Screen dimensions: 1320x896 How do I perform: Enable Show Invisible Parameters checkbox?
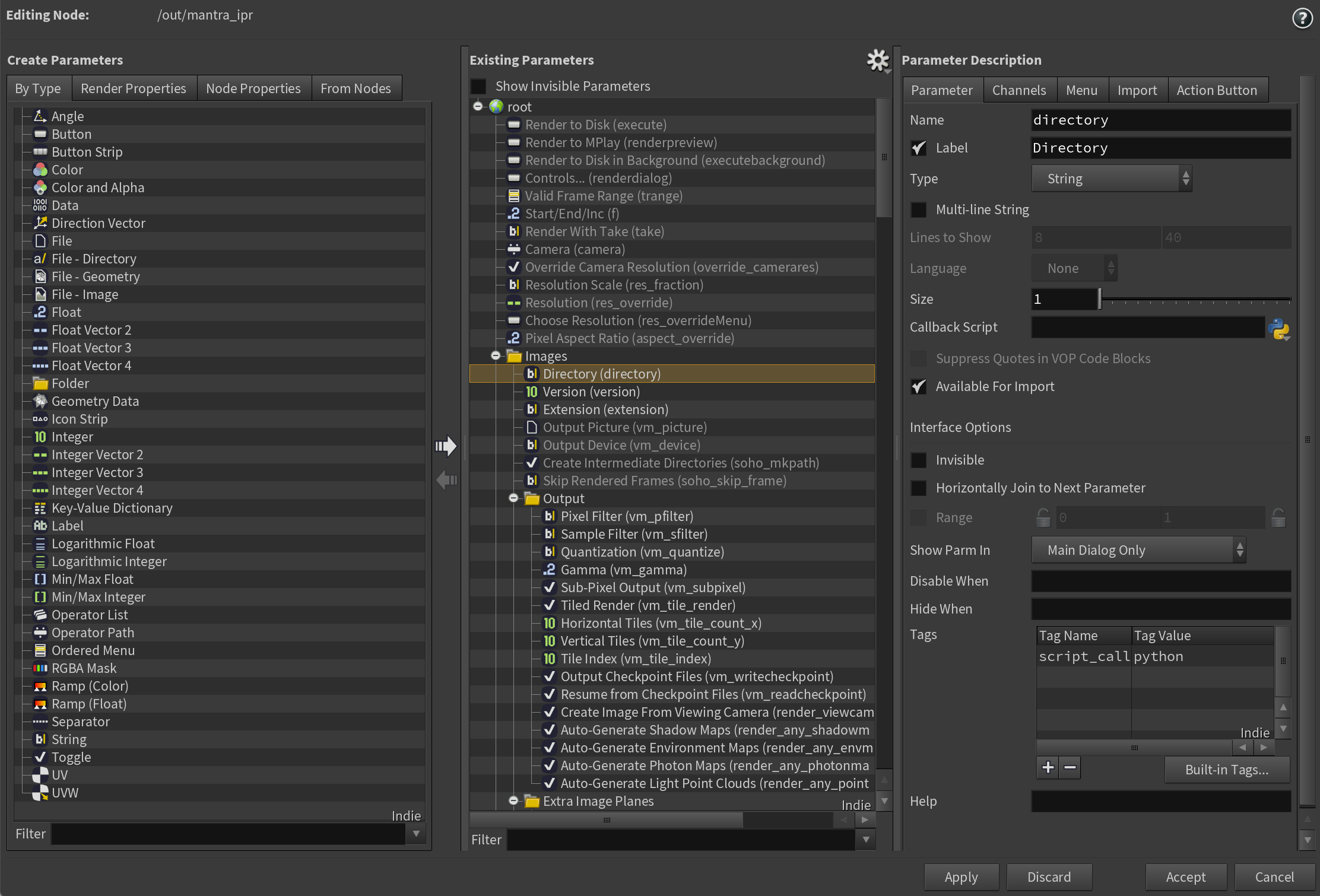(x=478, y=87)
